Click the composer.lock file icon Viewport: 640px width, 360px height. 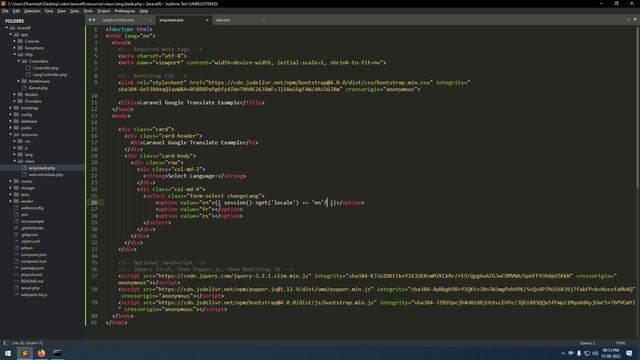16,261
